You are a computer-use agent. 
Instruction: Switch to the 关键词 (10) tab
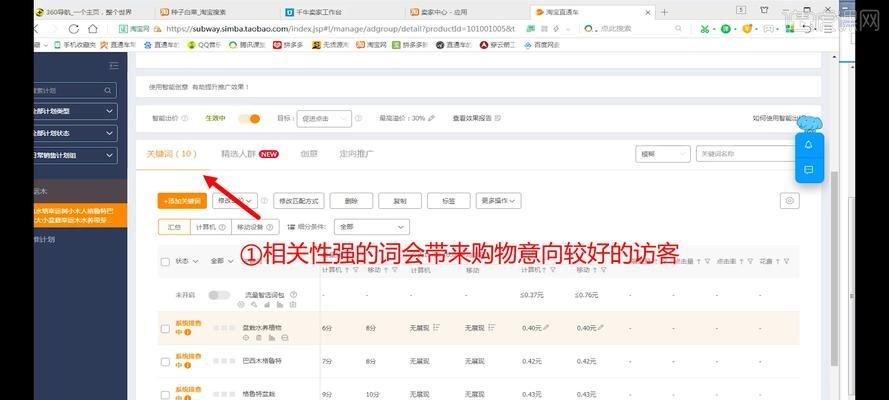[172, 154]
